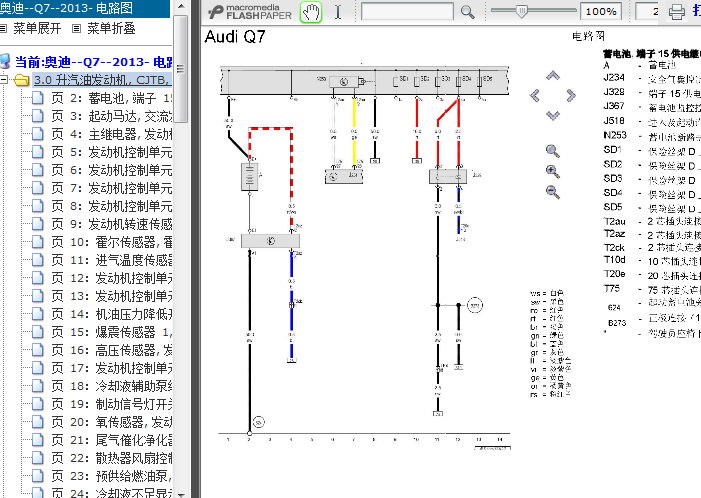
Task: Click the computer icon beside 当前:奥迪
Action: pos(4,61)
